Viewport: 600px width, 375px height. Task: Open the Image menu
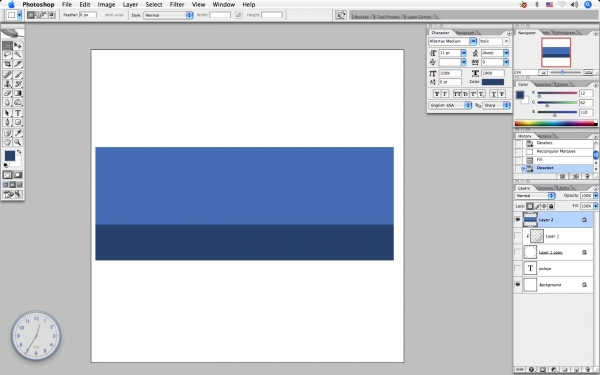[x=106, y=5]
